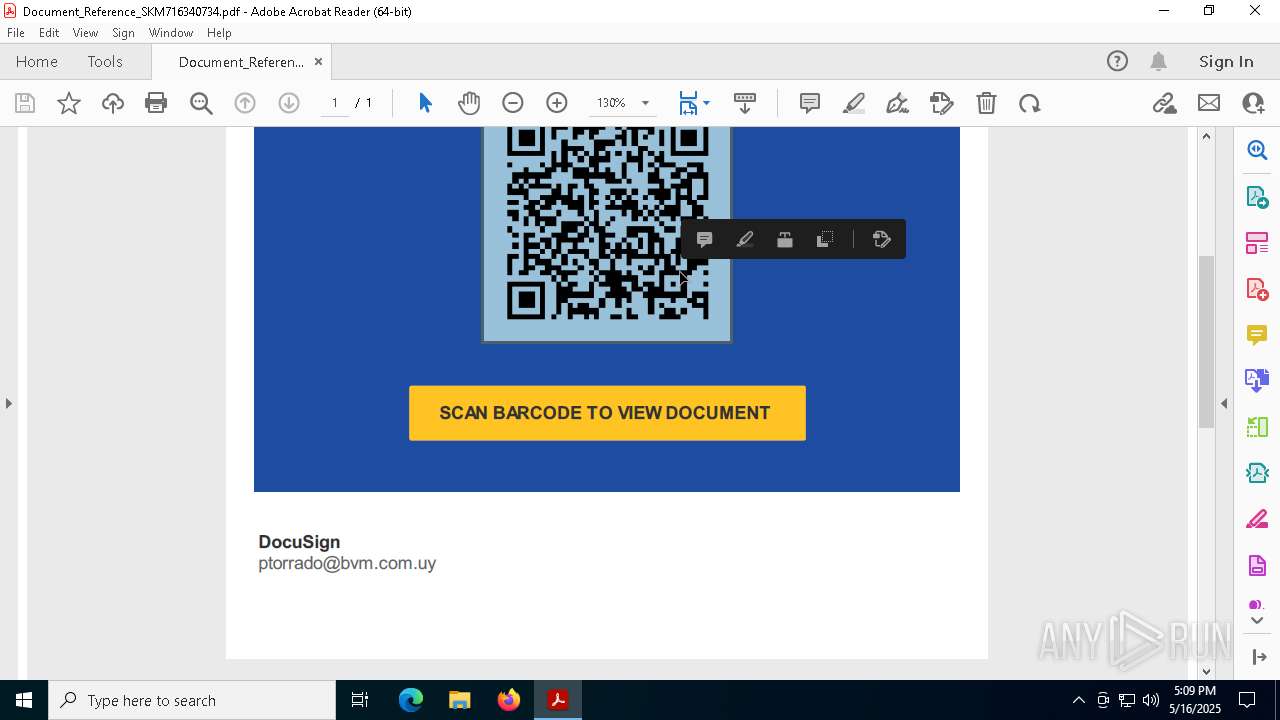Switch to the Home tab

coord(37,61)
